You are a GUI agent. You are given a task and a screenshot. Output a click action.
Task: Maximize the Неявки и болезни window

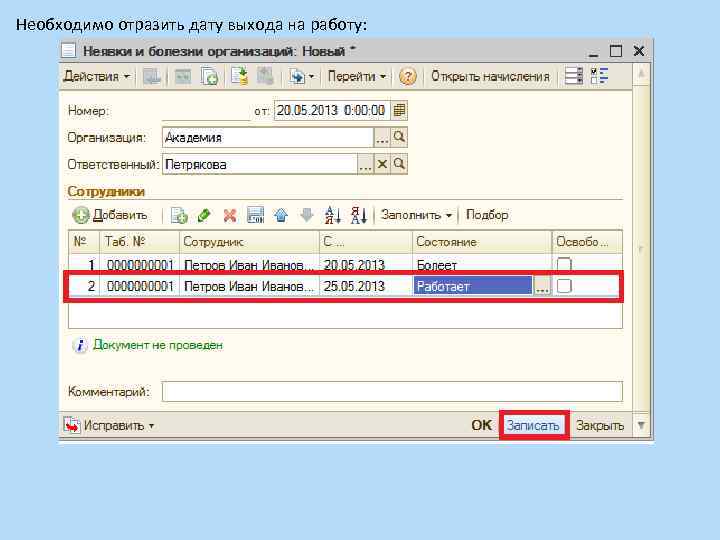coord(616,51)
